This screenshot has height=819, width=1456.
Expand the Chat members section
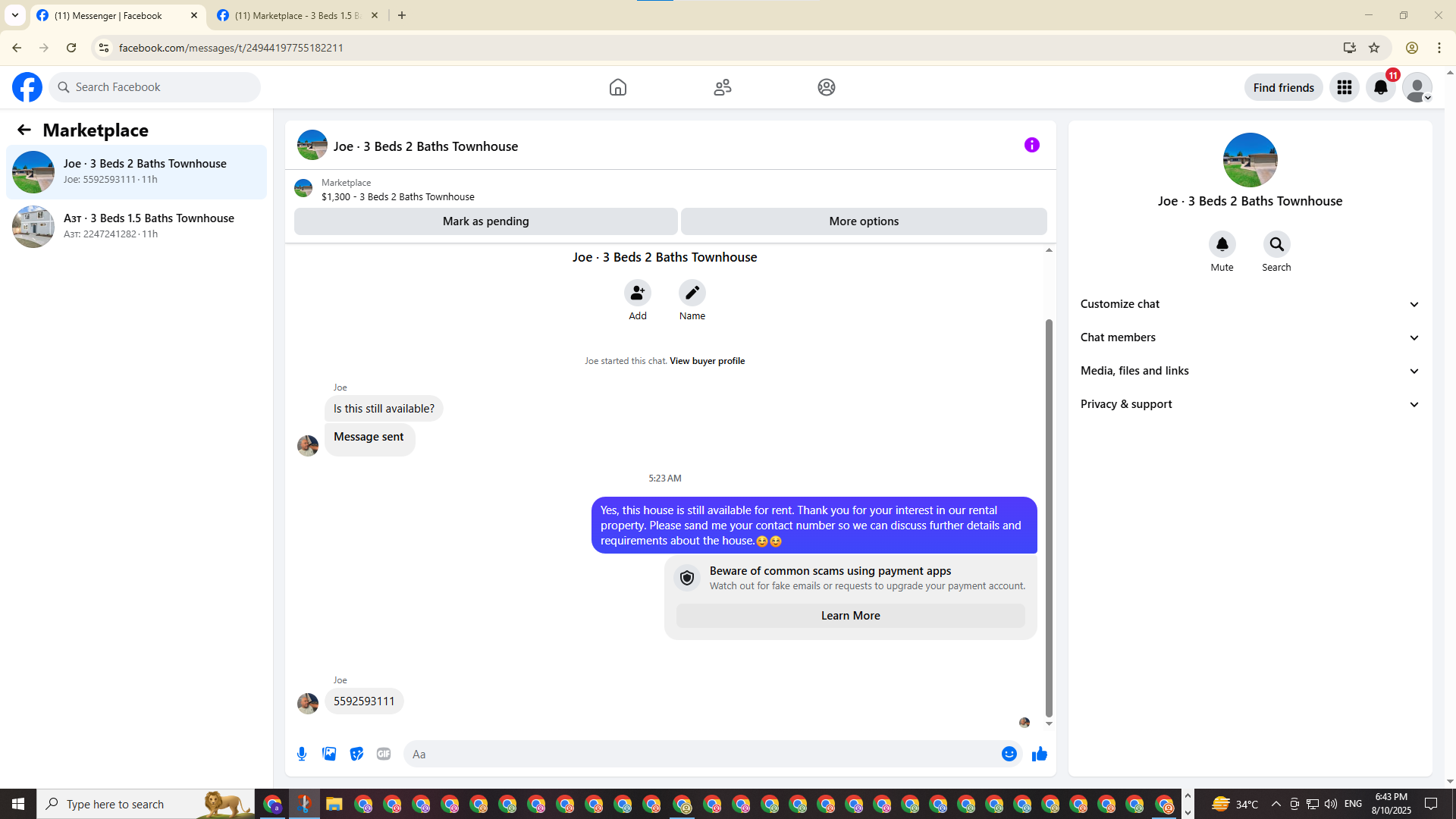(x=1249, y=337)
